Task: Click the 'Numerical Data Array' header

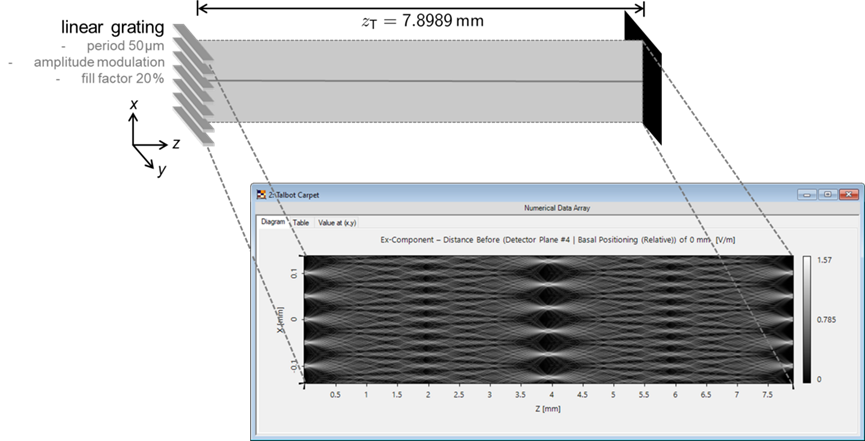Action: point(557,208)
